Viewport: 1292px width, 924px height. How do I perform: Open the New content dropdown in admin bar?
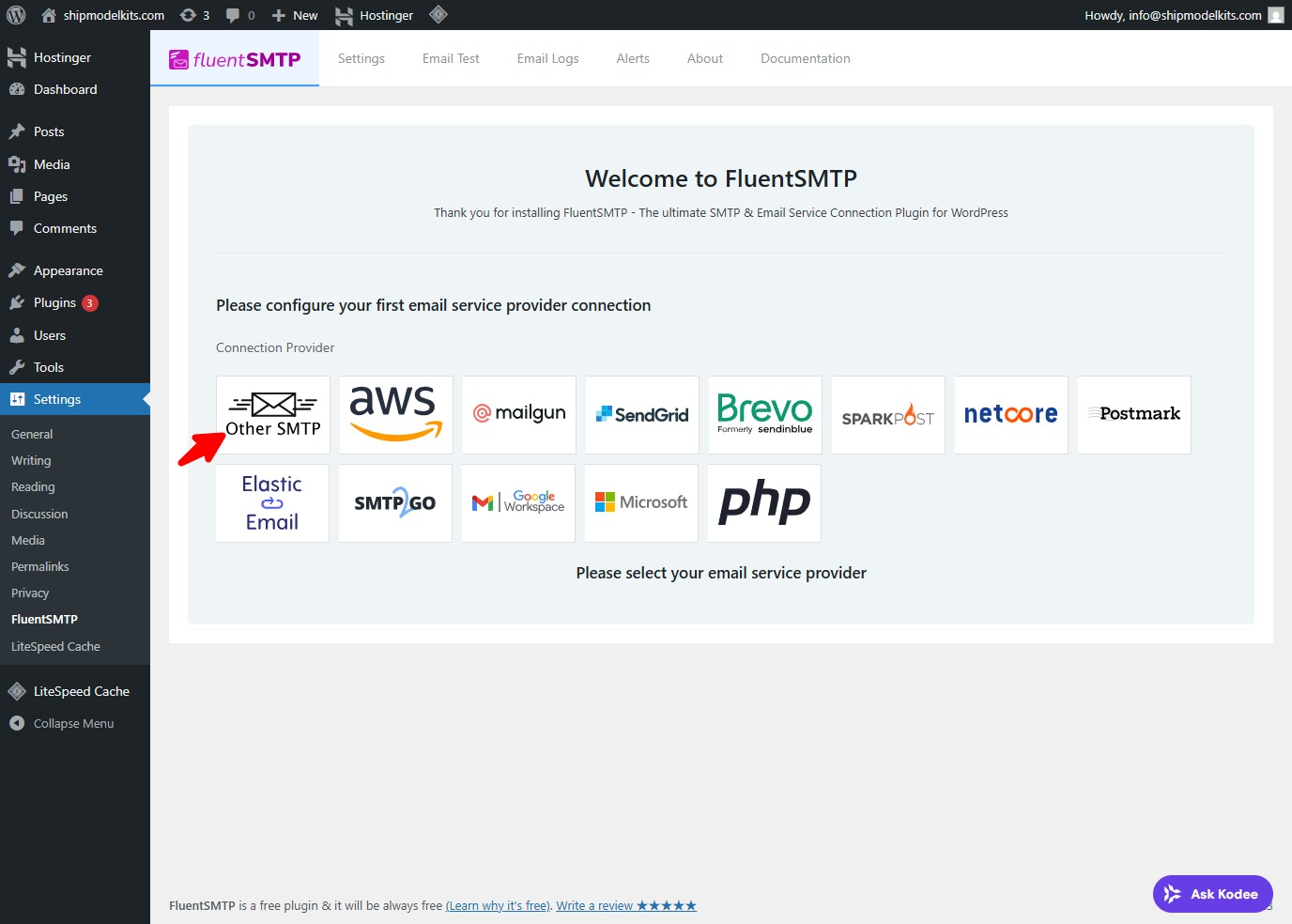coord(295,15)
